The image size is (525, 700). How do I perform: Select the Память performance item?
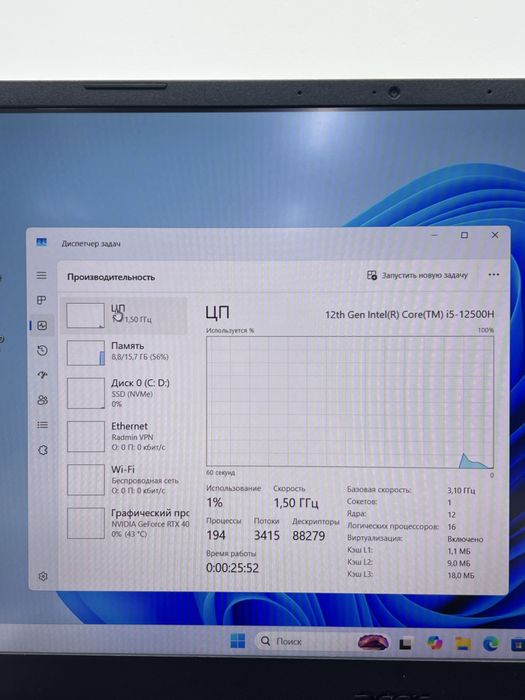coord(124,352)
